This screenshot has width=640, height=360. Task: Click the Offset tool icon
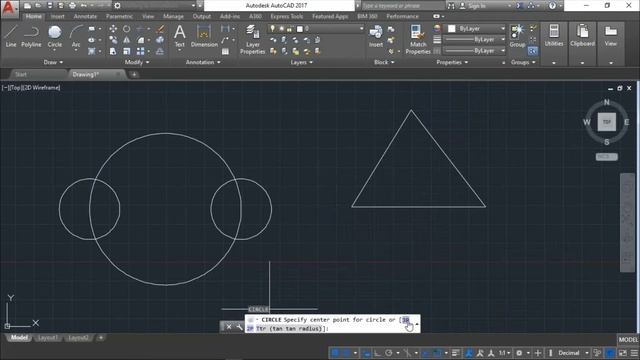point(160,51)
